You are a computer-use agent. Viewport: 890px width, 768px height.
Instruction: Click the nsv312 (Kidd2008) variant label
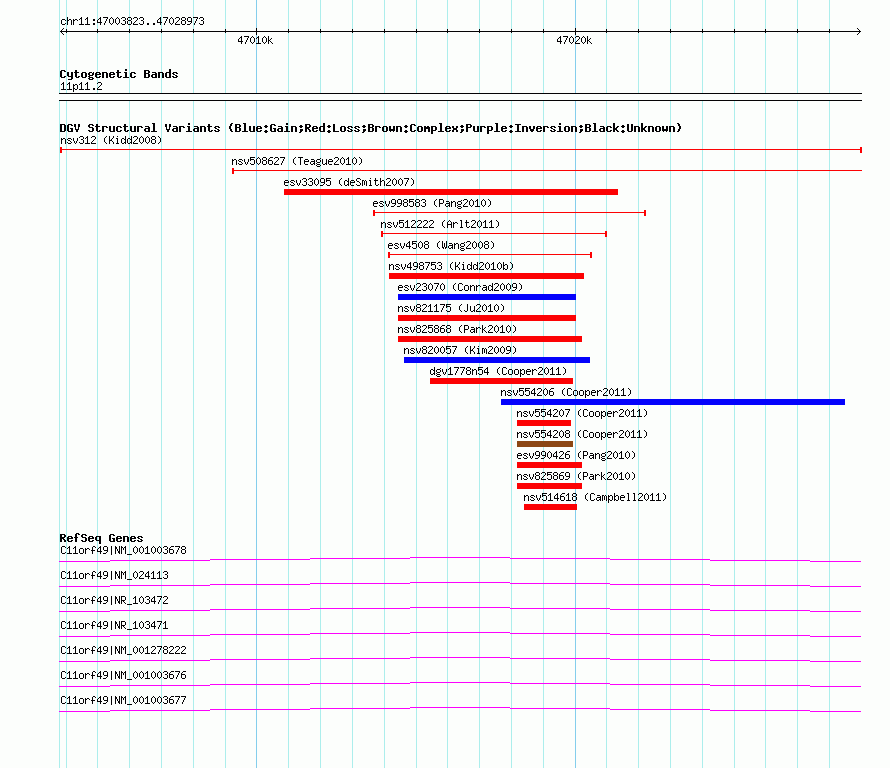pyautogui.click(x=111, y=140)
